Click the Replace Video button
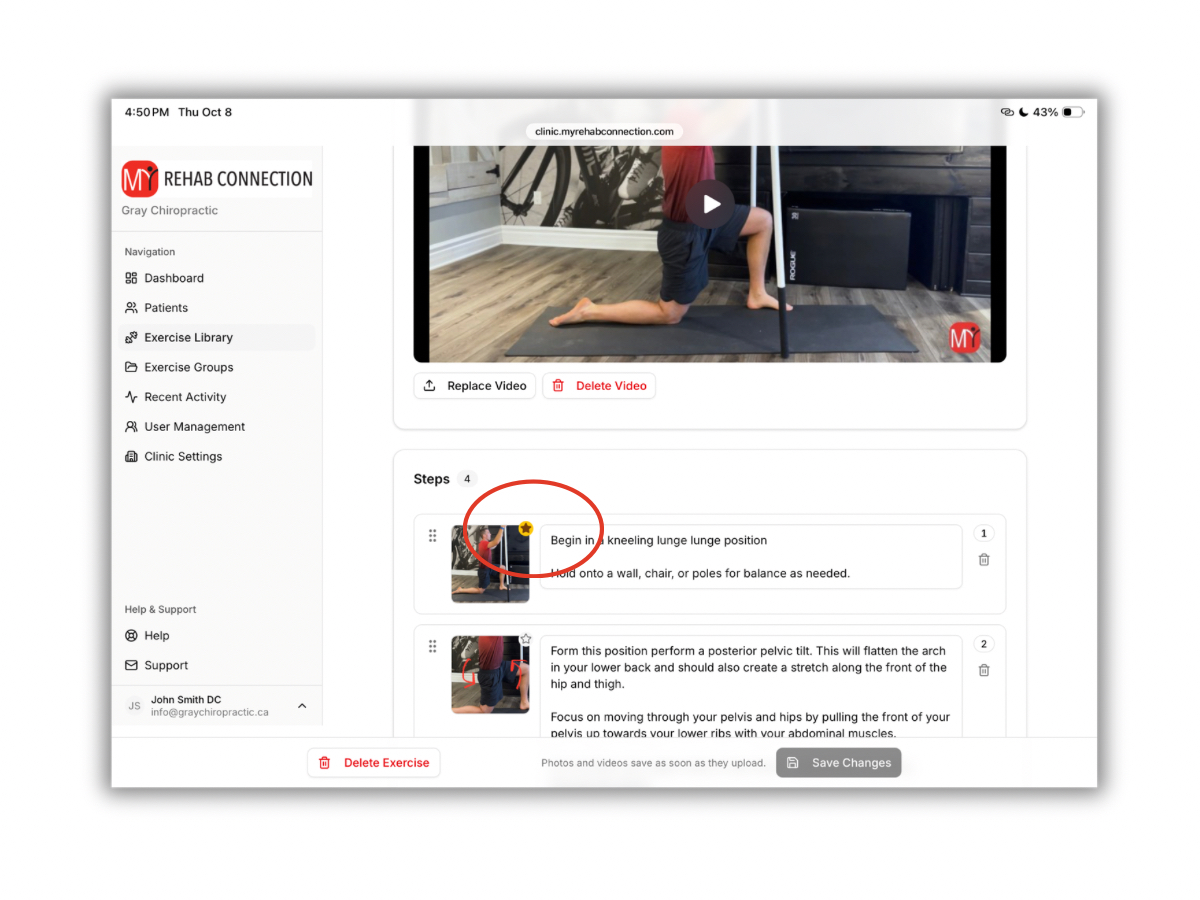 (475, 386)
